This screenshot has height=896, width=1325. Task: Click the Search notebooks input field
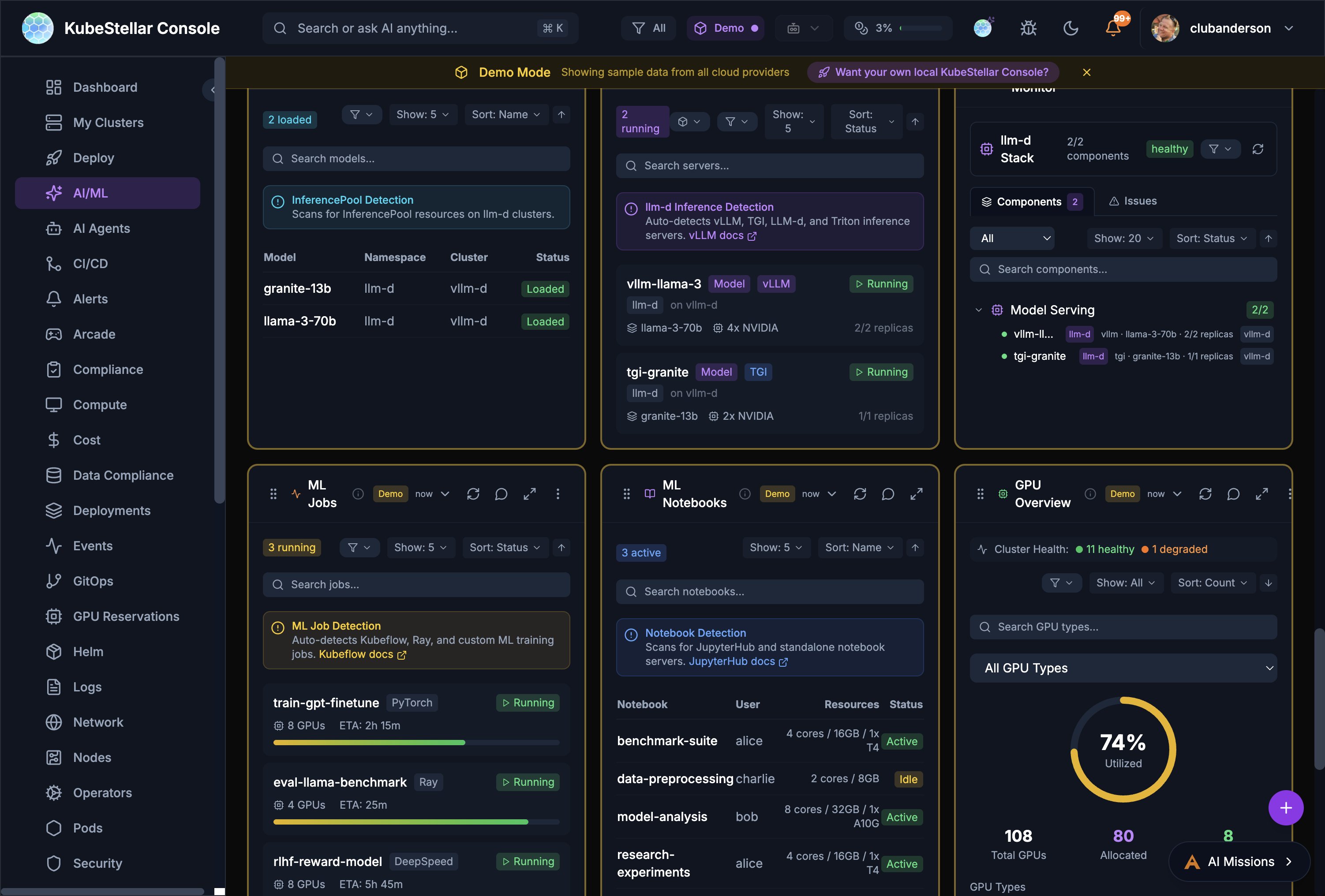[x=769, y=592]
